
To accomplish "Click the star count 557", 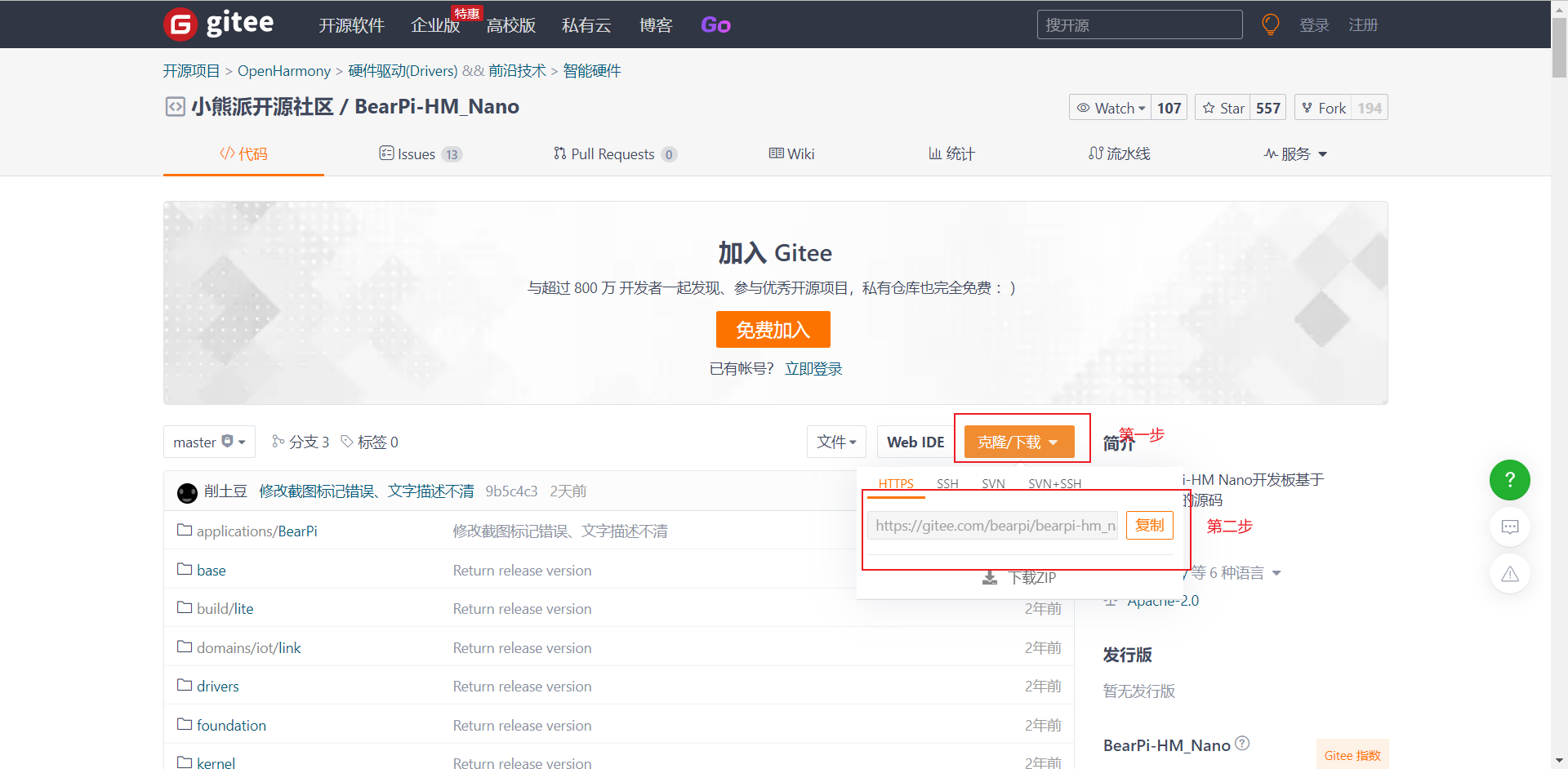I will (x=1267, y=108).
